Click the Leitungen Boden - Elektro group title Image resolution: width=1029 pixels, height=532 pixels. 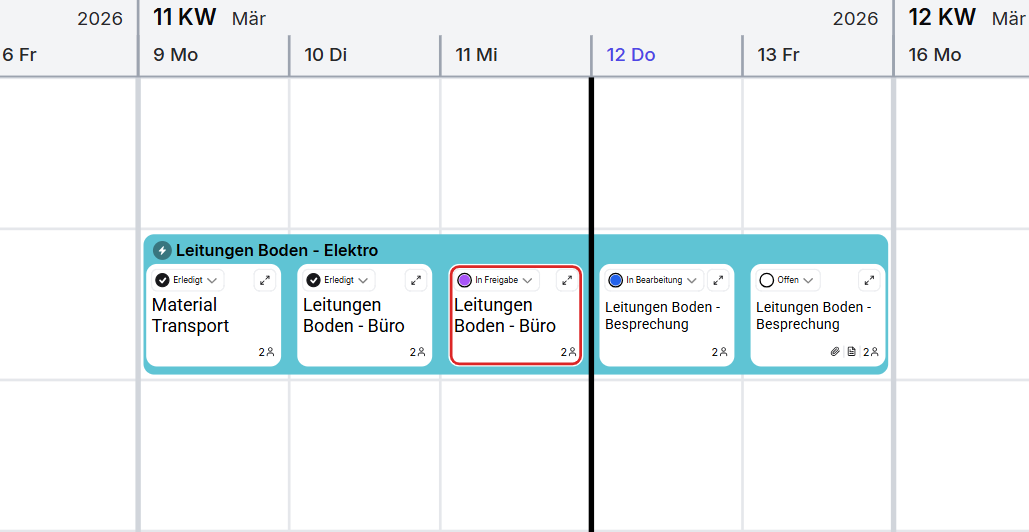[x=277, y=250]
